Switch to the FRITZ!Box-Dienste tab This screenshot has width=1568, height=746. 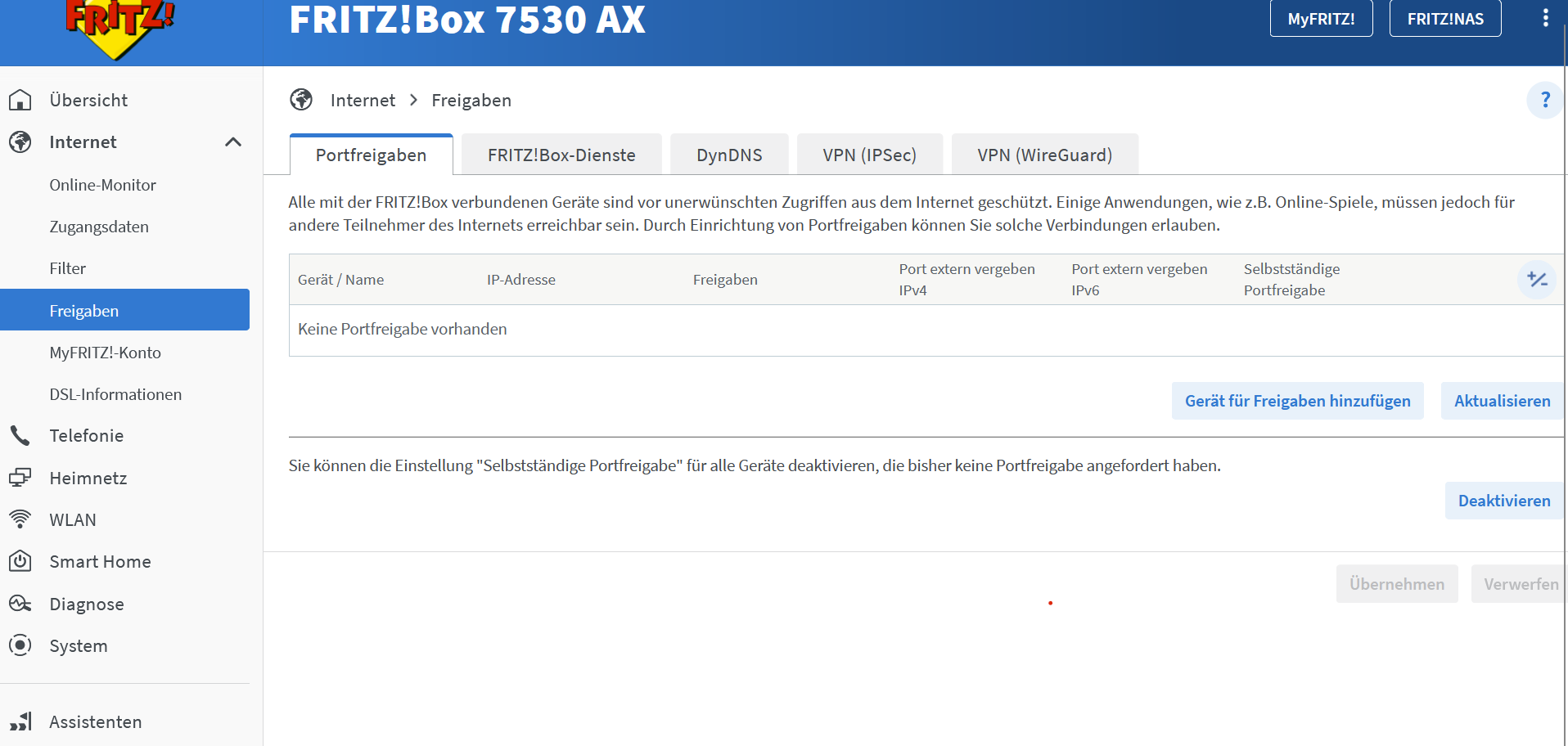(x=561, y=155)
